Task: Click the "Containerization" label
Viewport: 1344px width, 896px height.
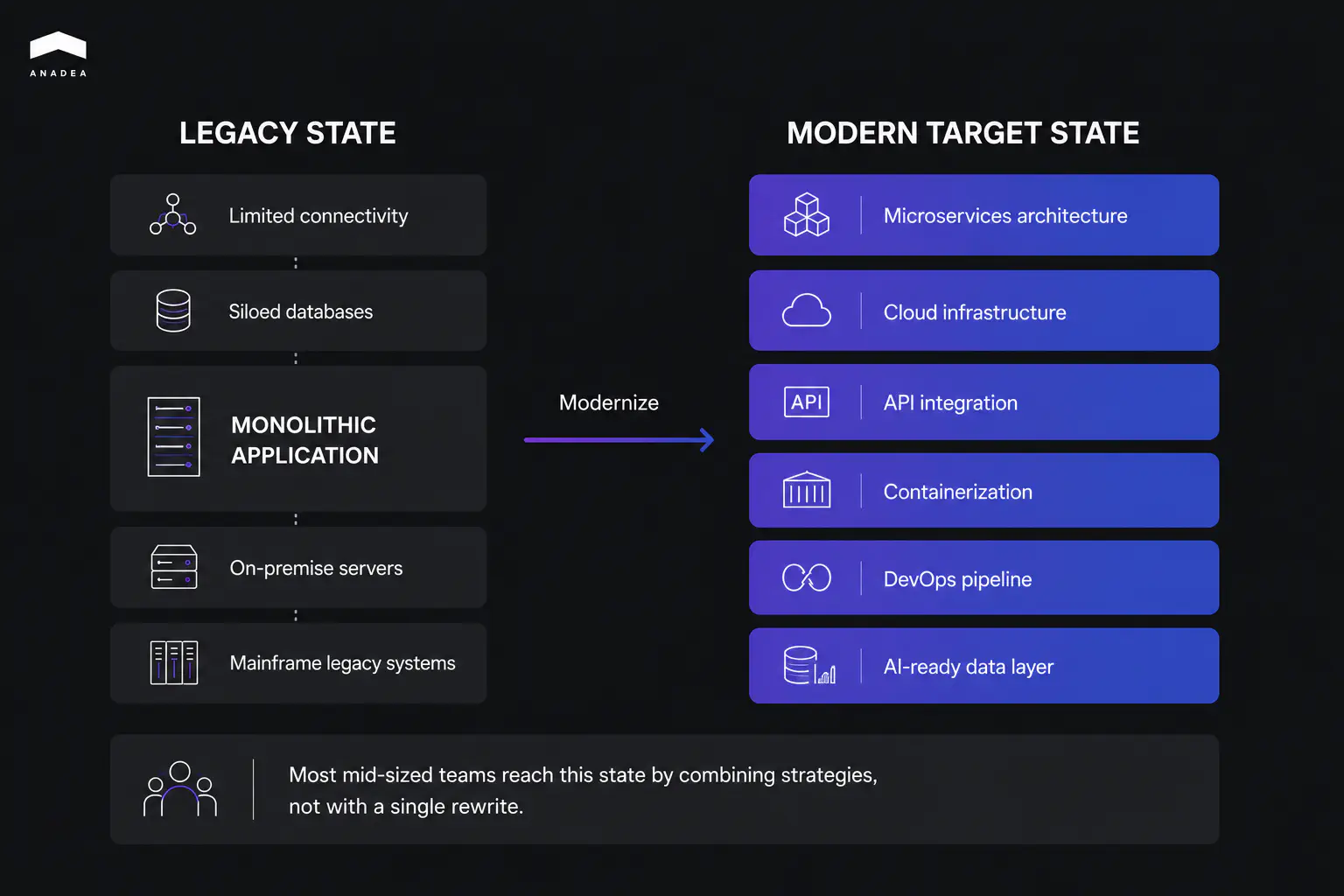Action: coord(958,492)
